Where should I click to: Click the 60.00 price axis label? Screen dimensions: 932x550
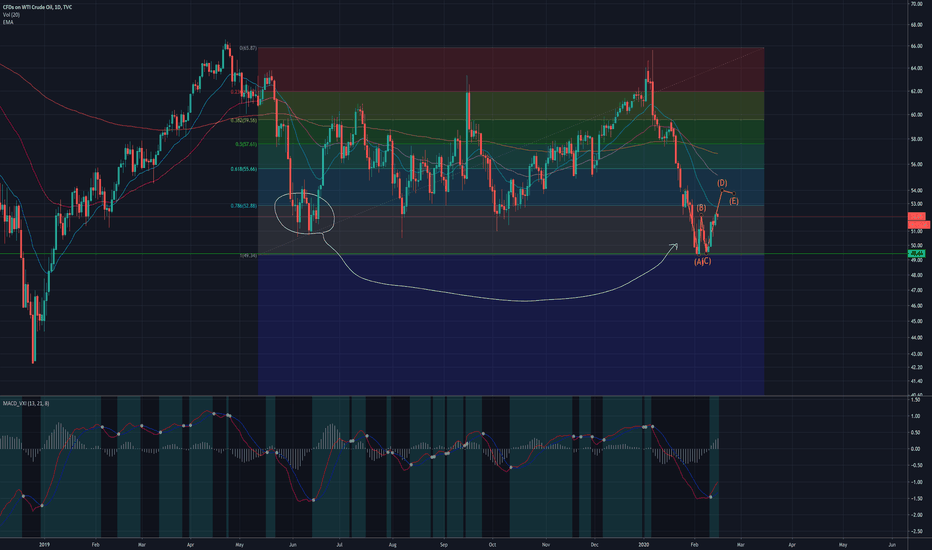coord(916,115)
